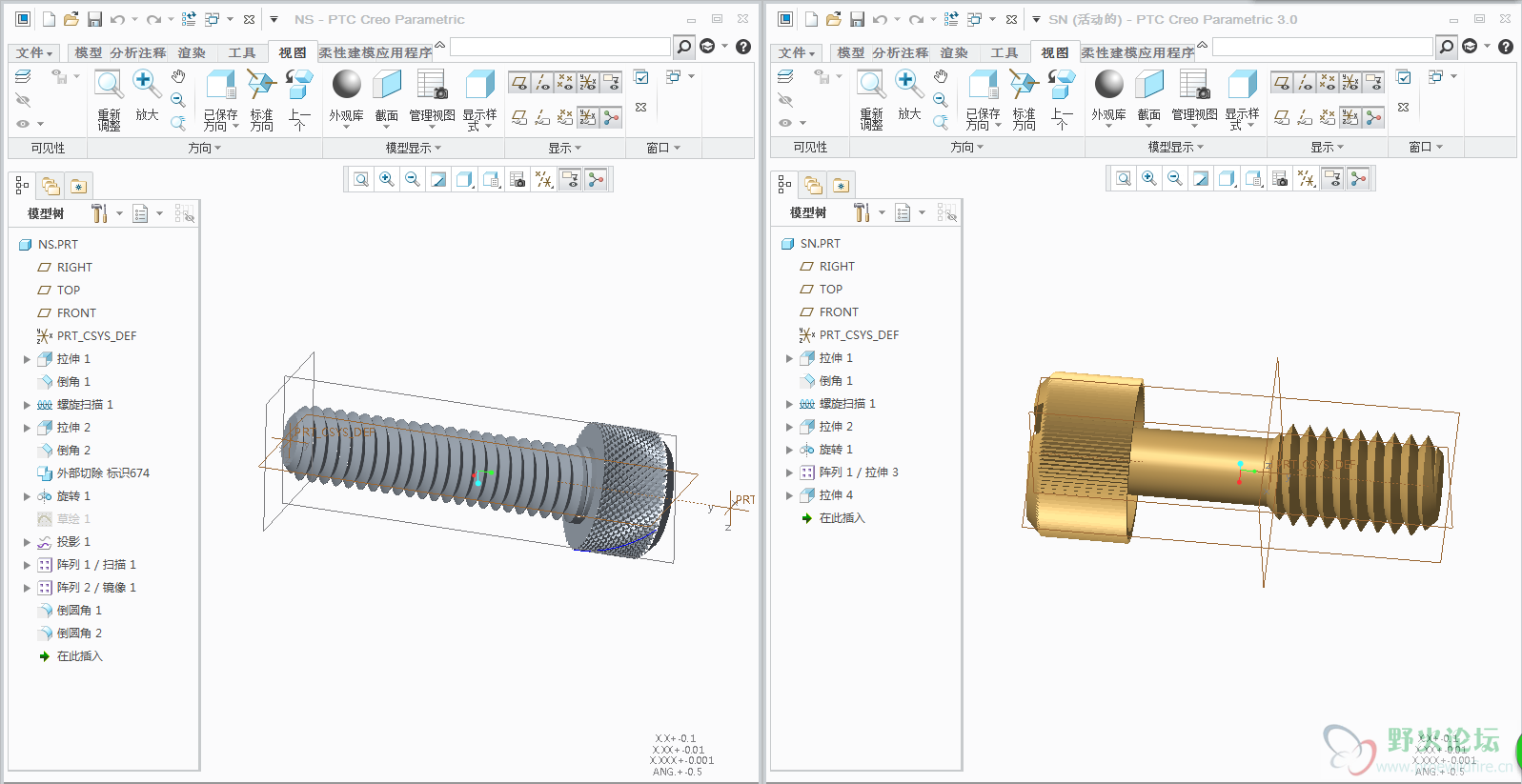Toggle spin center in NS Display group
Image resolution: width=1522 pixels, height=784 pixels.
(x=611, y=117)
